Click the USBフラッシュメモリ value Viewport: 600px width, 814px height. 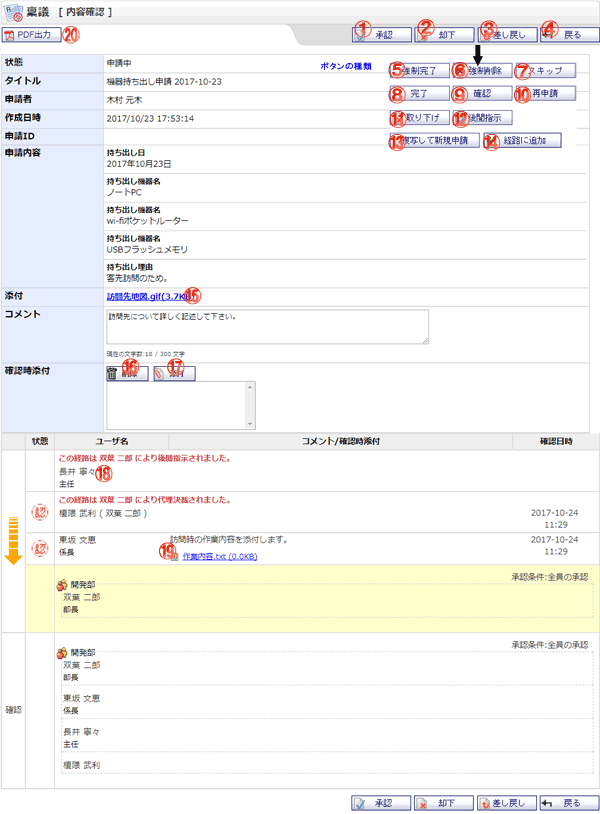[147, 250]
